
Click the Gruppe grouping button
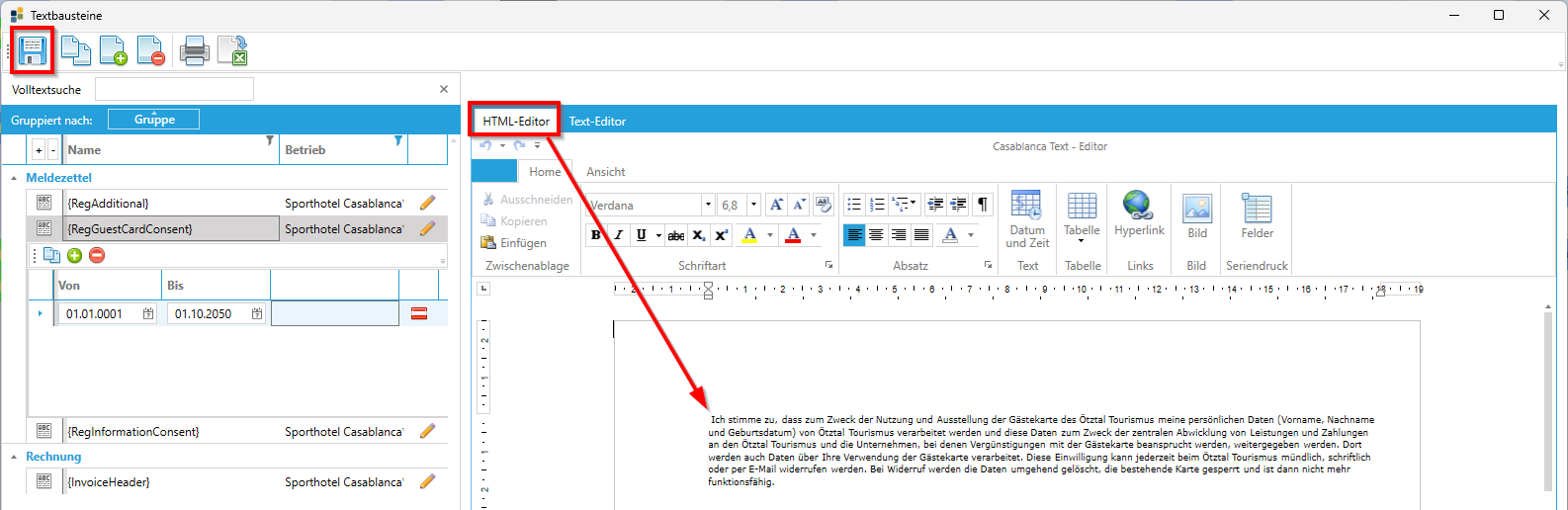[153, 120]
